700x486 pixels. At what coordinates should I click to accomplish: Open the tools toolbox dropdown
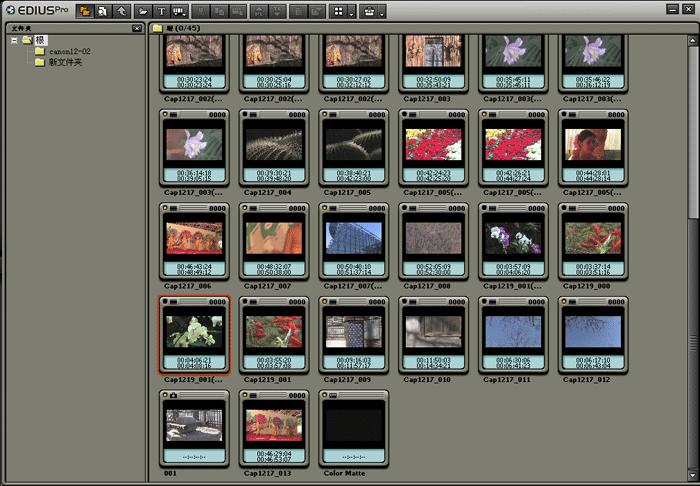coord(372,12)
